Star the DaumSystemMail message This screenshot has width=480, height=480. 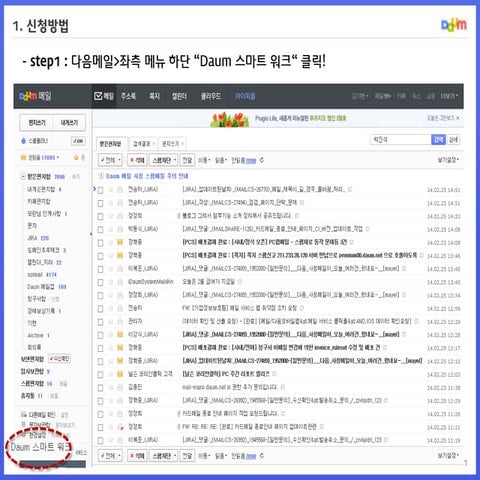click(111, 282)
